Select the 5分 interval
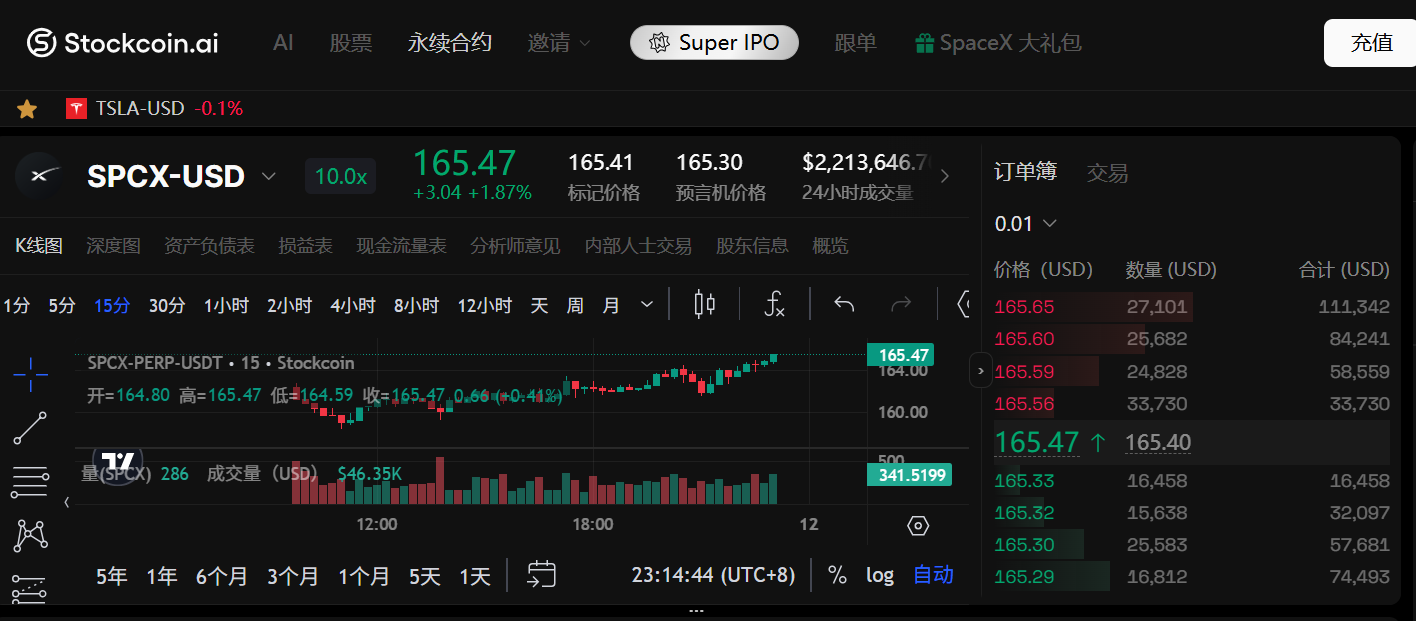The image size is (1416, 621). (x=62, y=306)
